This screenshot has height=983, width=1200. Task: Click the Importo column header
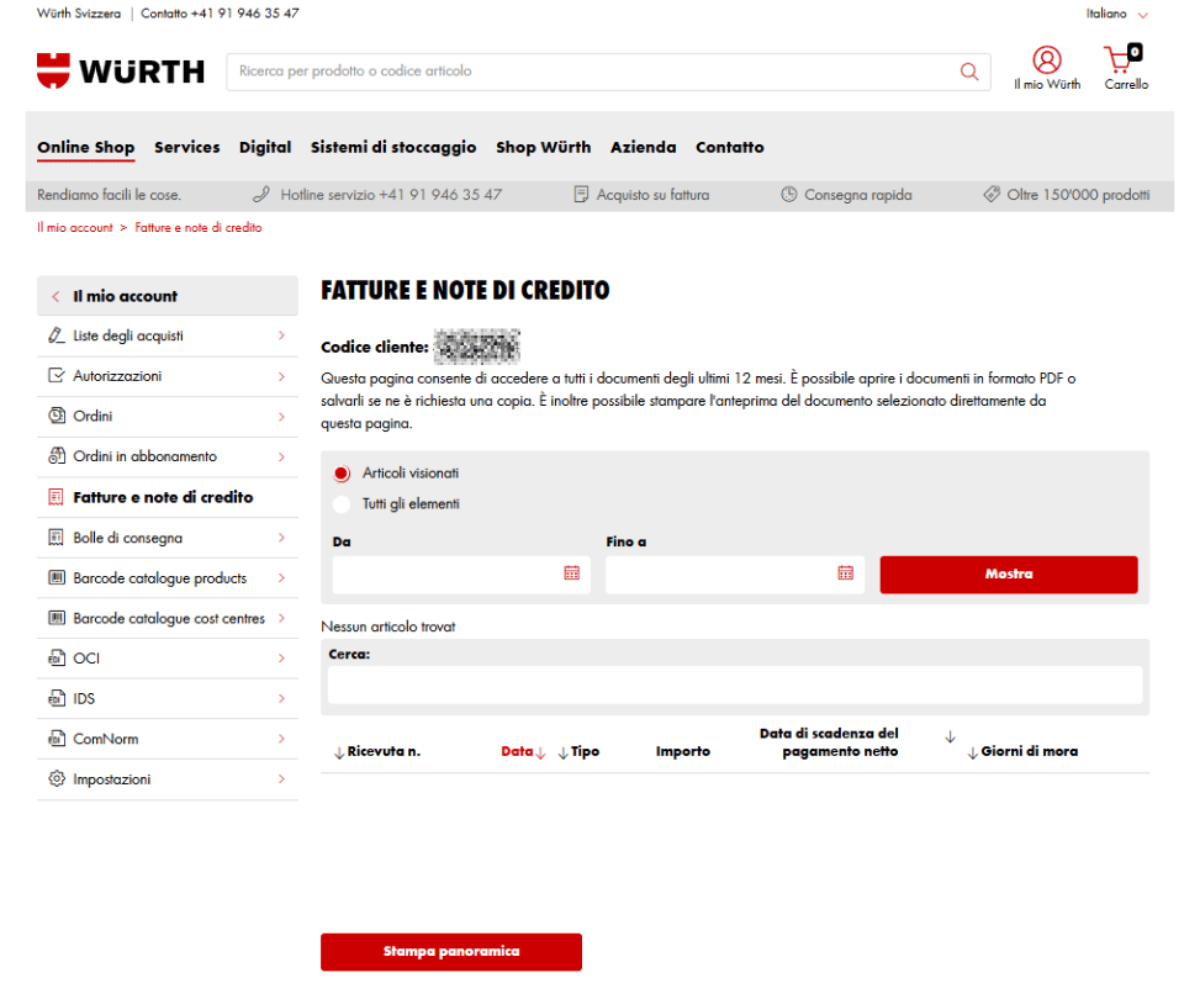683,752
